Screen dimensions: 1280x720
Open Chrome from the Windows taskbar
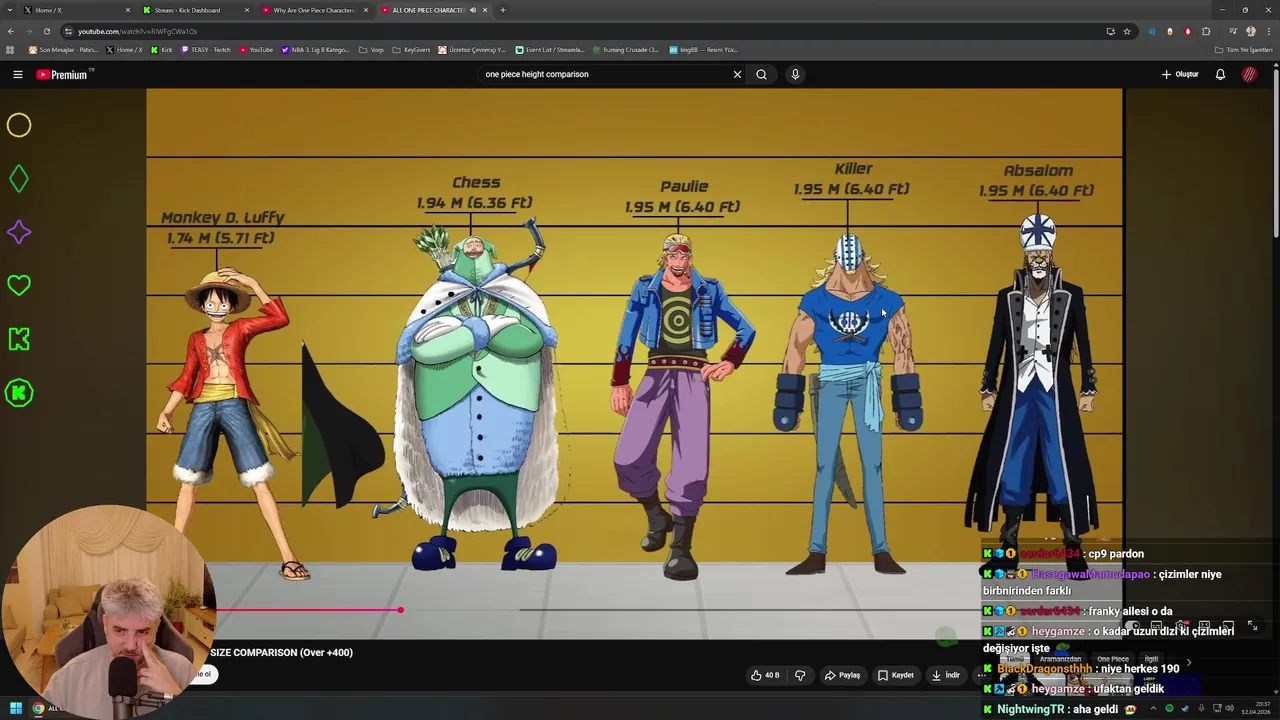point(38,708)
